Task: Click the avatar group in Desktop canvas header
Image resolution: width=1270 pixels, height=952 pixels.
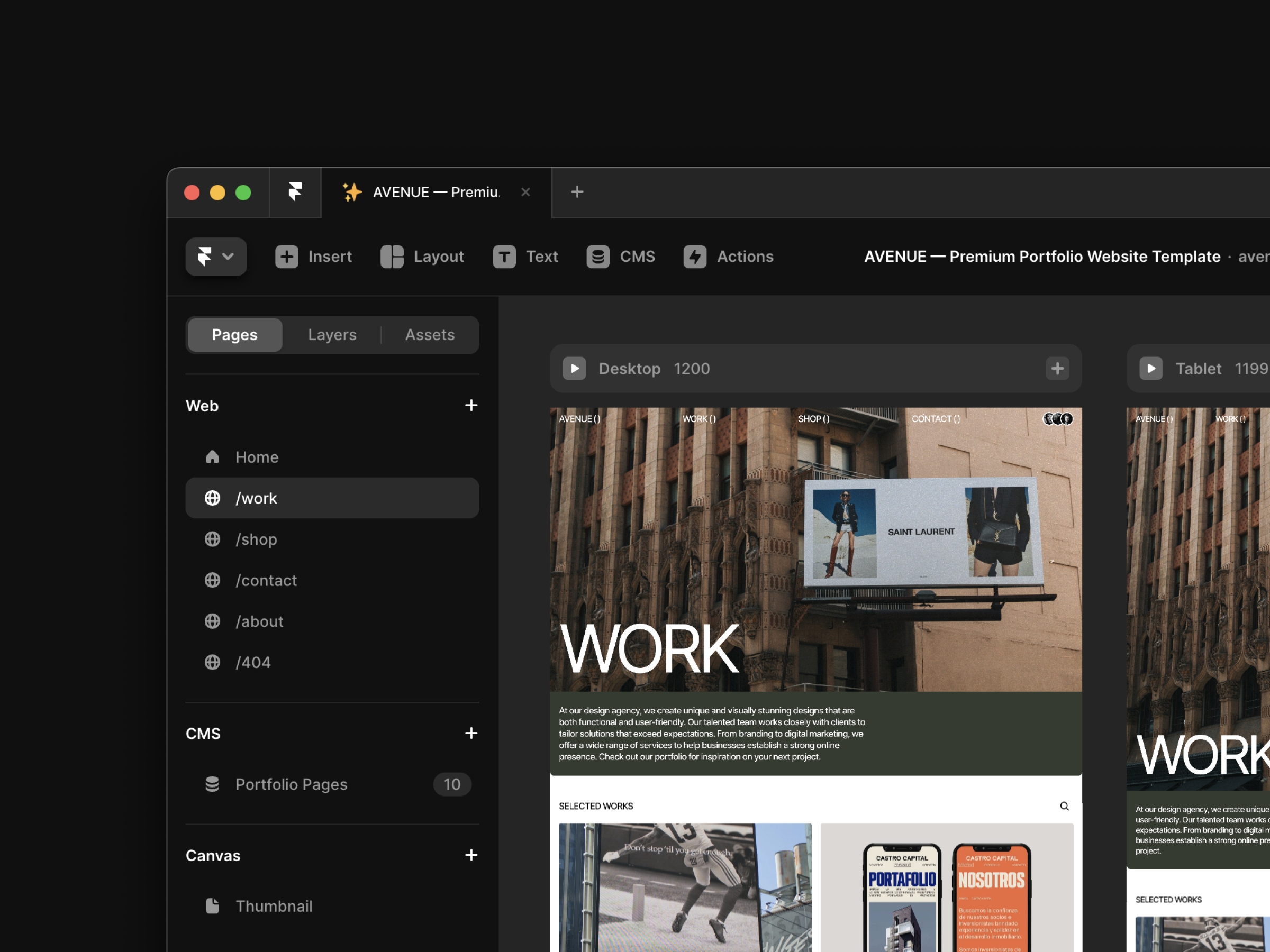Action: click(x=1058, y=419)
